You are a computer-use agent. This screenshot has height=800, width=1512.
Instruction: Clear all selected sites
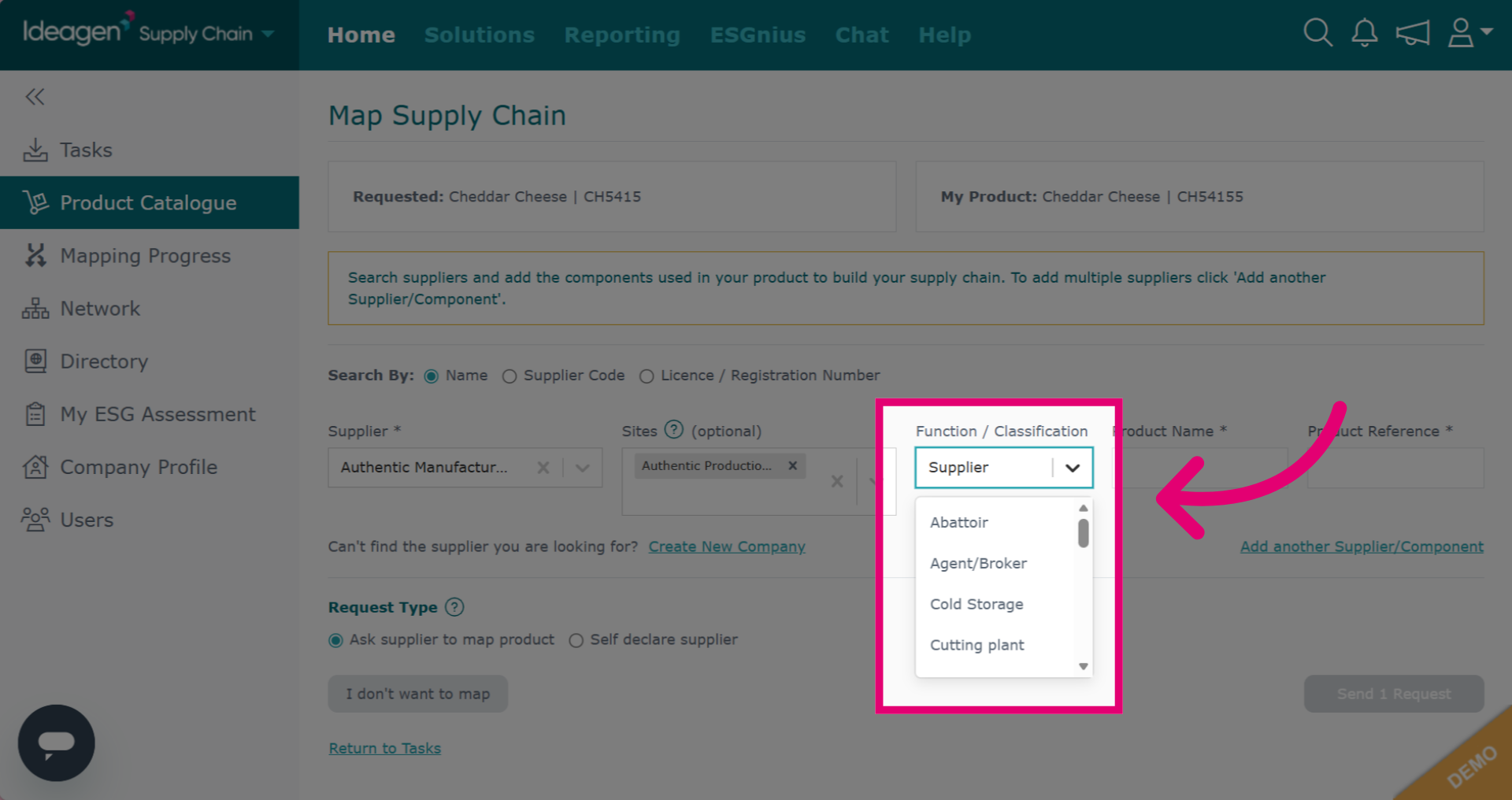(x=837, y=481)
